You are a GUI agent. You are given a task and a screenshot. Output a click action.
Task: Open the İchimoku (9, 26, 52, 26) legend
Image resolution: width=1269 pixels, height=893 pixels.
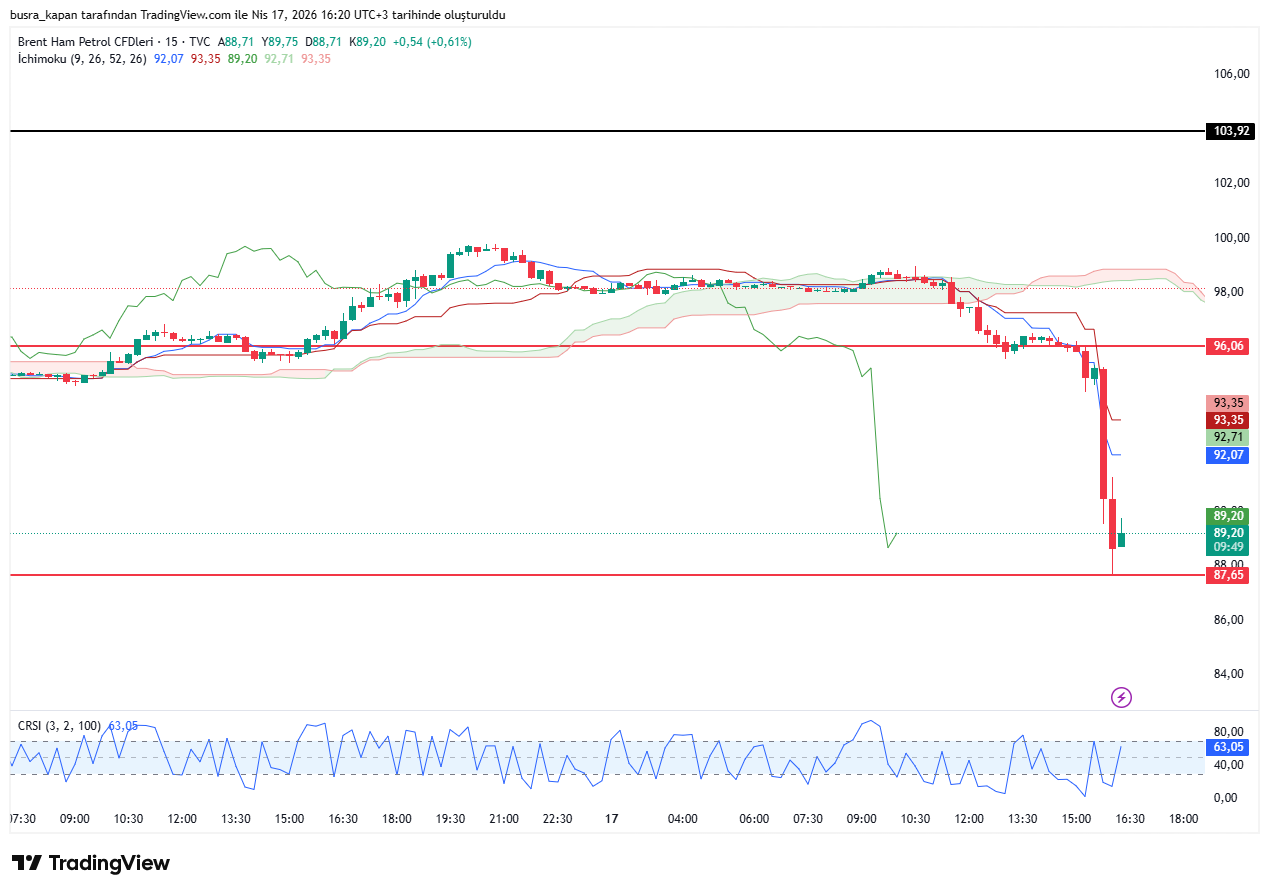[82, 59]
